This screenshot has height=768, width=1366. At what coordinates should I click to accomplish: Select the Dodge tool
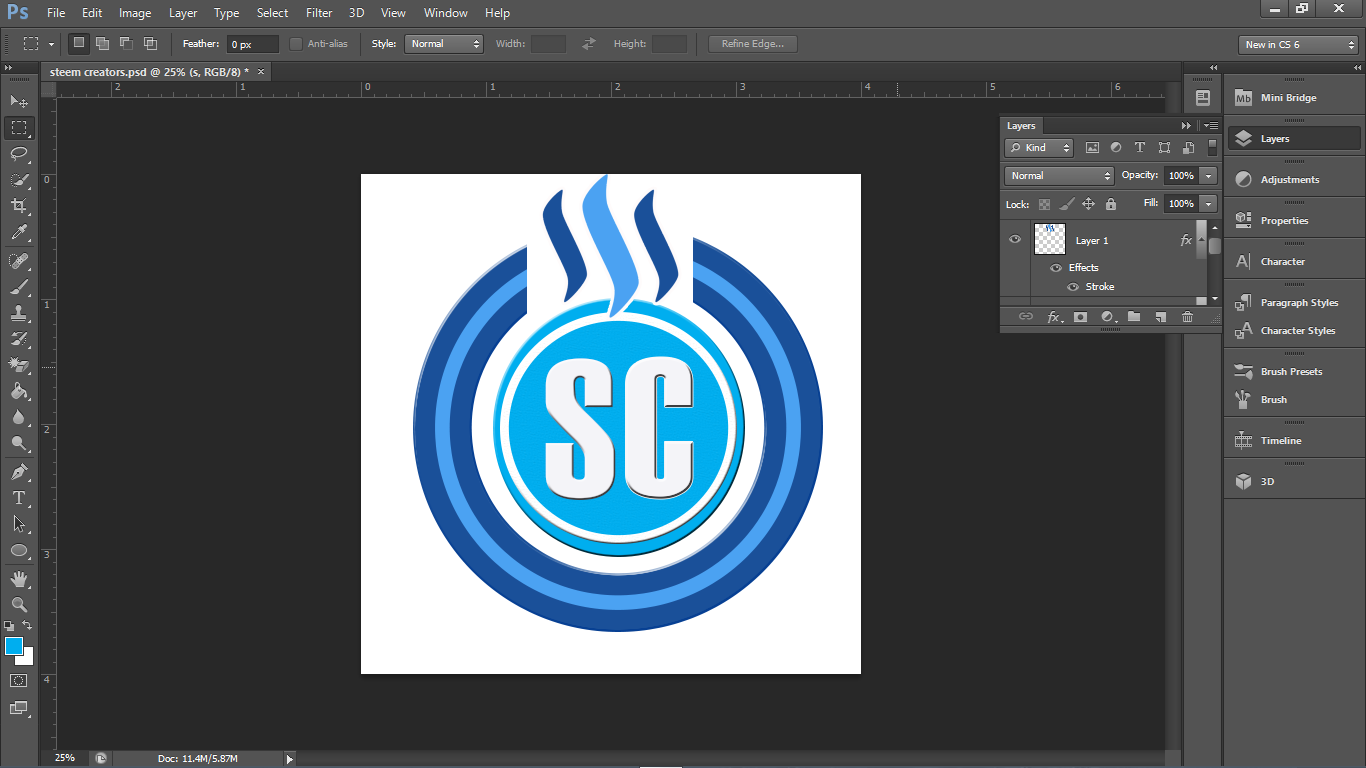pyautogui.click(x=19, y=443)
